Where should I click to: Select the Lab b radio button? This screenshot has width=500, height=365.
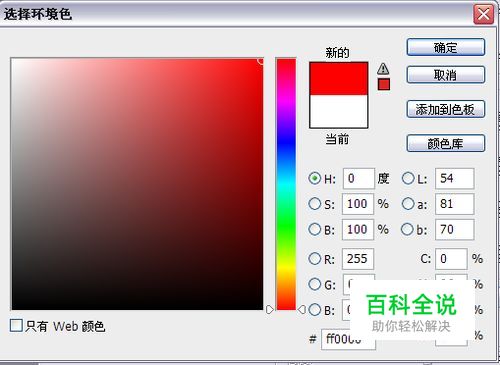[407, 229]
